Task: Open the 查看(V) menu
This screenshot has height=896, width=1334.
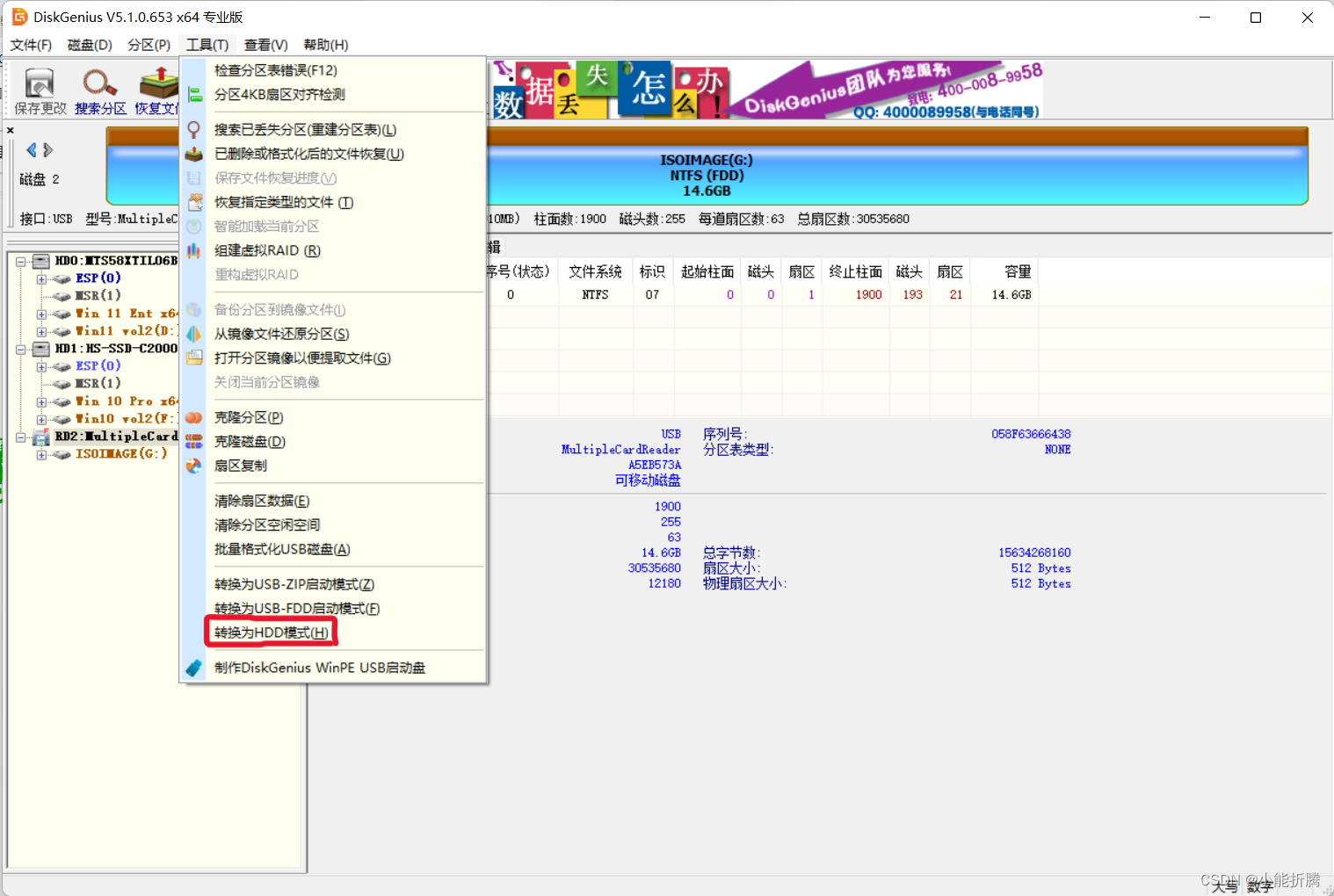Action: [266, 45]
